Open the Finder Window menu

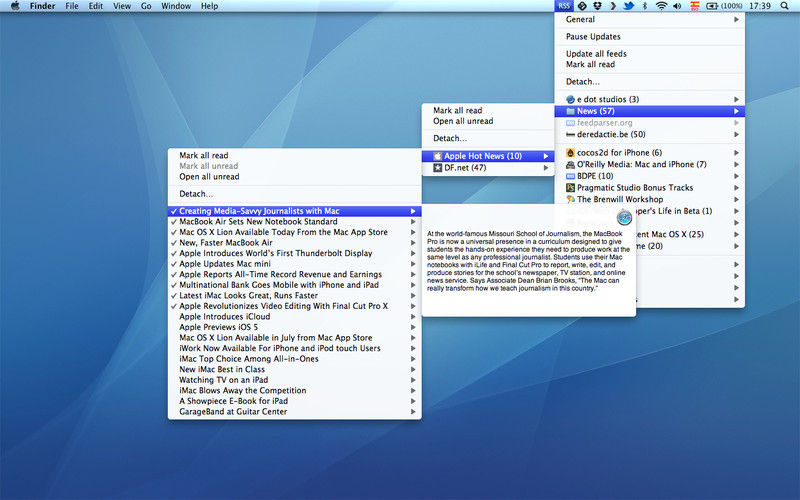tap(176, 6)
